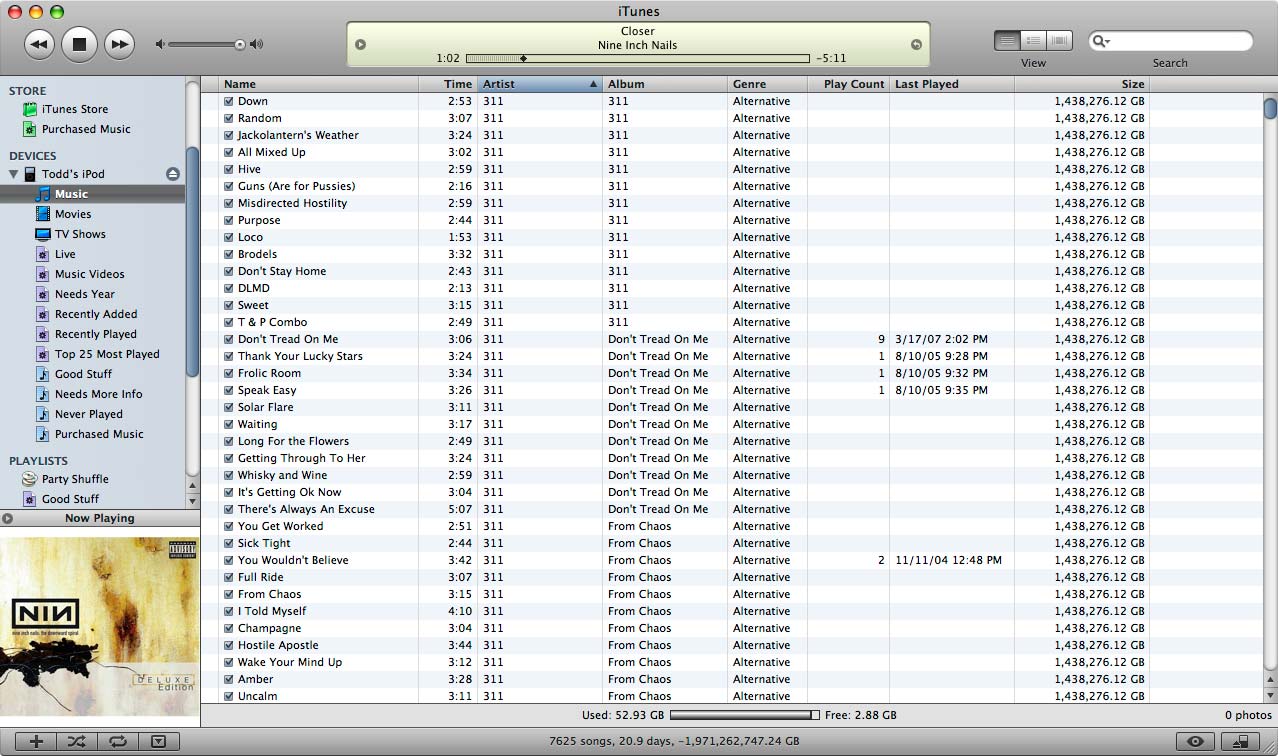Uncheck Jackolantern's Weather
The width and height of the screenshot is (1278, 756).
coord(229,135)
